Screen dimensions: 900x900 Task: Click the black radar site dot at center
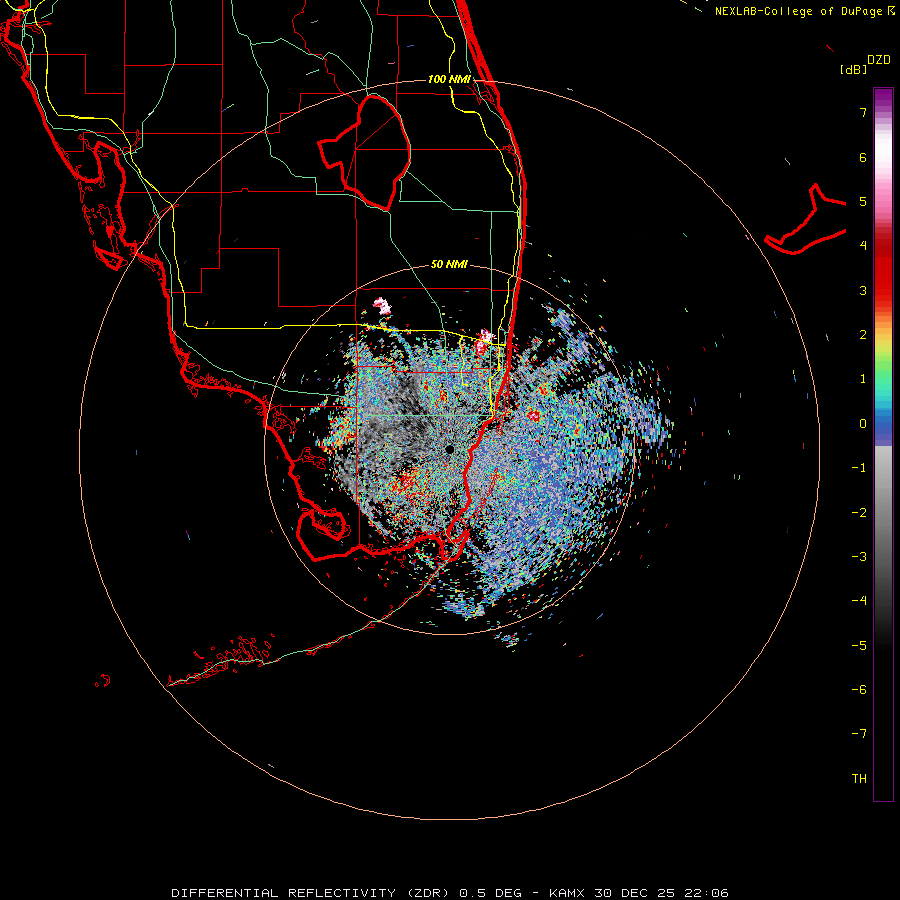[x=449, y=449]
